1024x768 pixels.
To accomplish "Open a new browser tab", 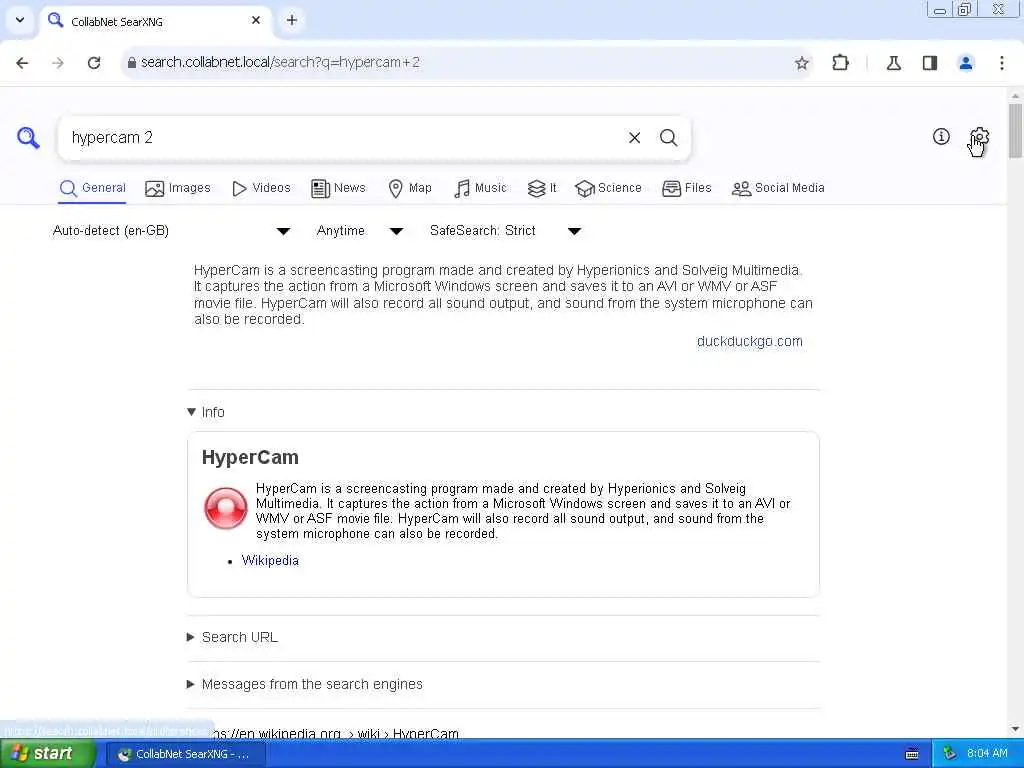I will (x=292, y=20).
